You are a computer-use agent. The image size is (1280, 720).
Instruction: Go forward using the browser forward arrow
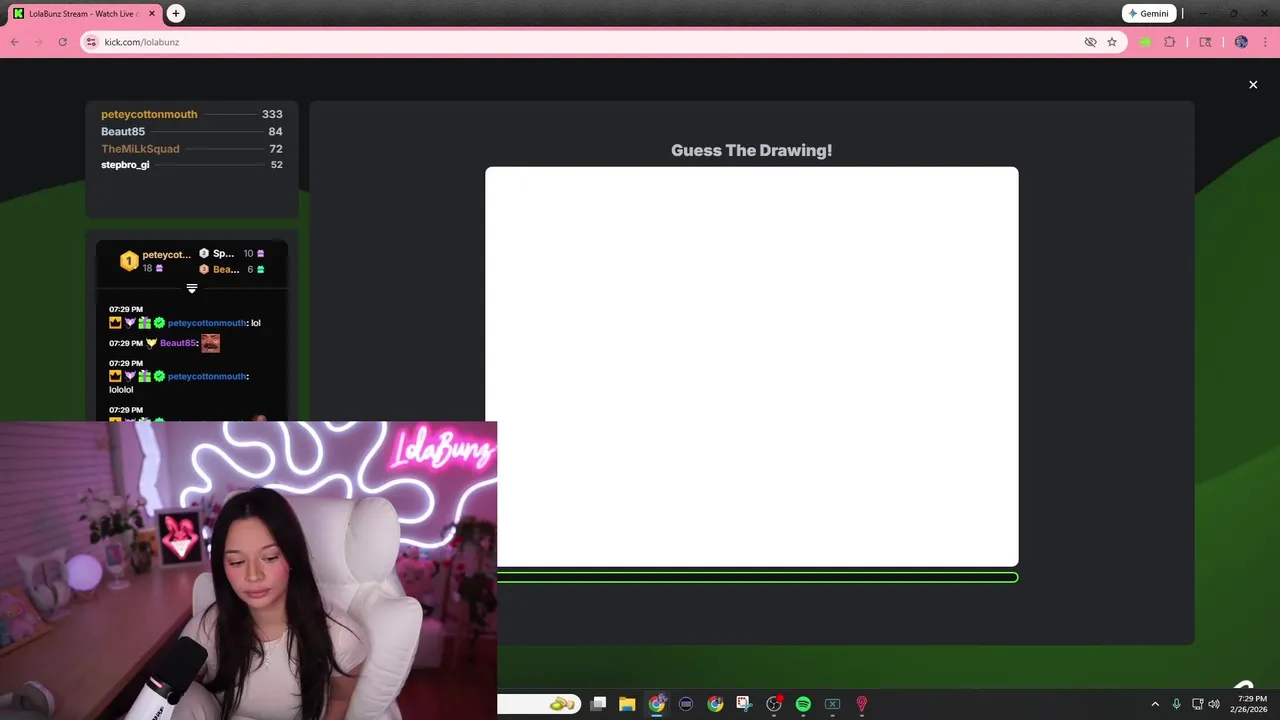39,42
